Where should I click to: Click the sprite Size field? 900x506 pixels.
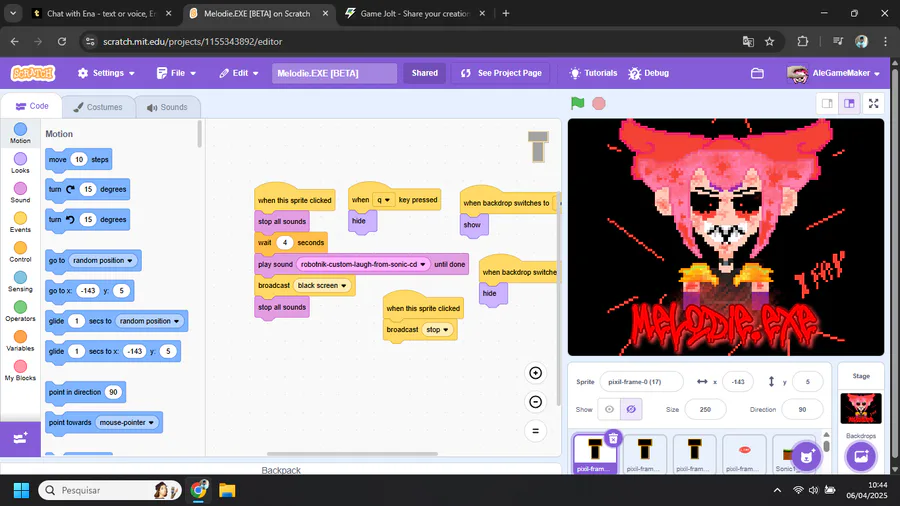[x=705, y=409]
